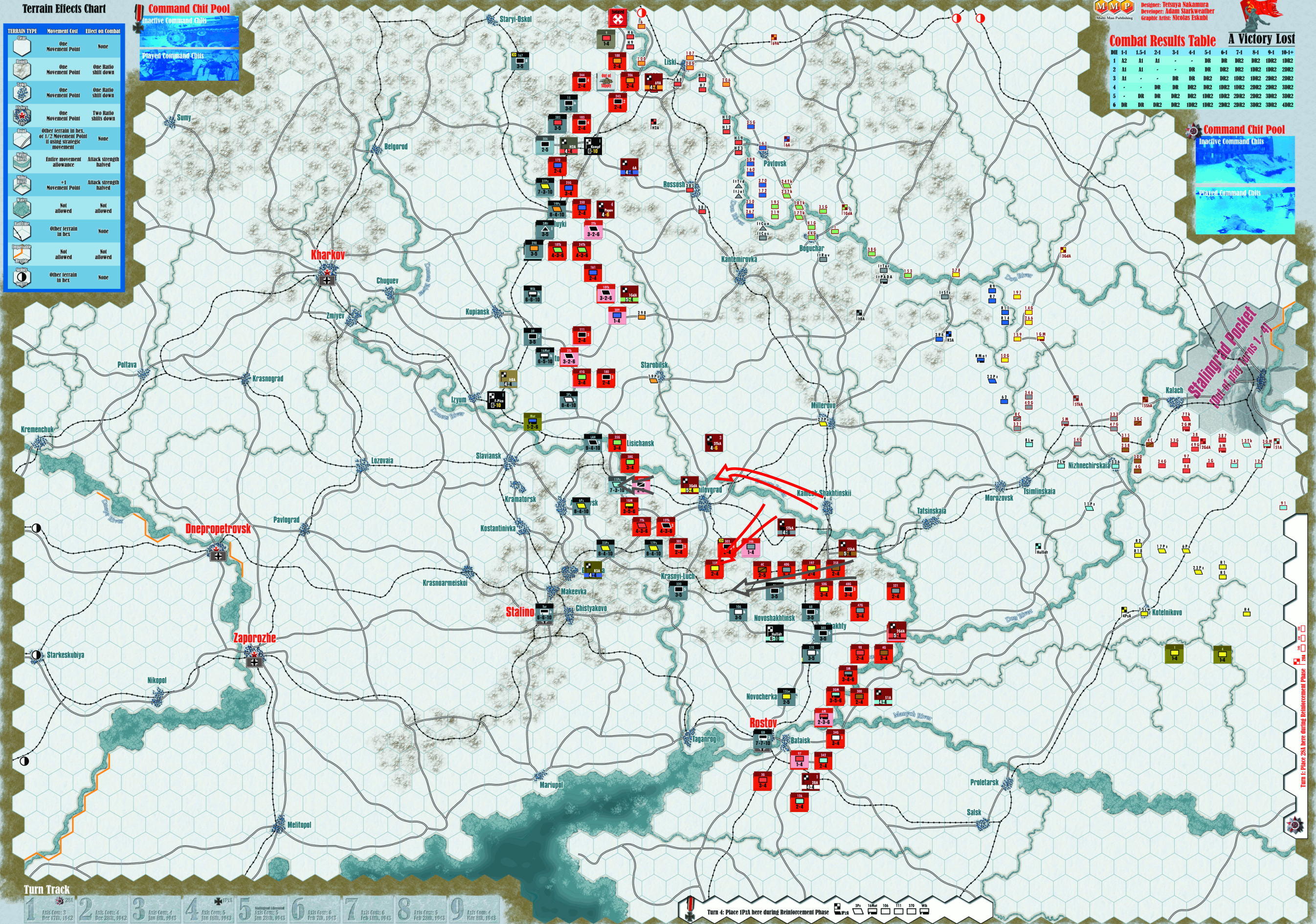Click the 6A 4-4 army counter
This screenshot has width=1316, height=924.
630,167
